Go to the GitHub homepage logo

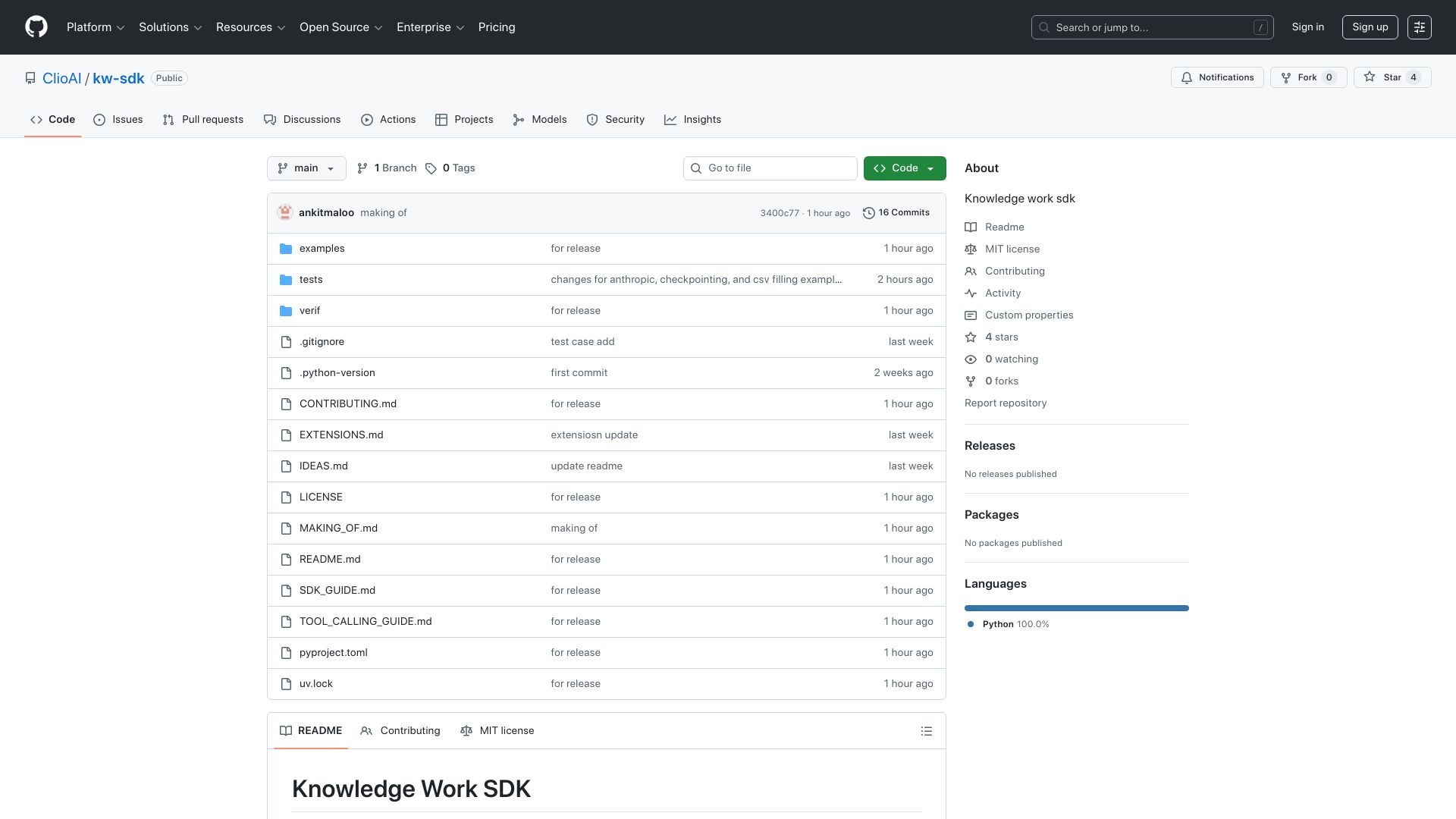point(36,27)
